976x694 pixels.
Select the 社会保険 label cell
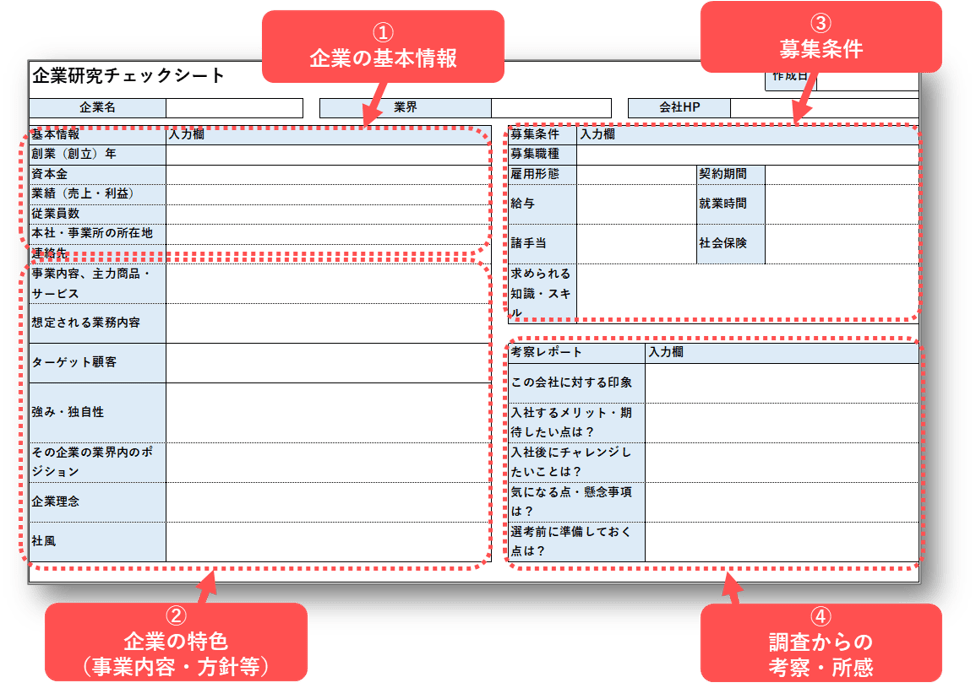coord(731,244)
